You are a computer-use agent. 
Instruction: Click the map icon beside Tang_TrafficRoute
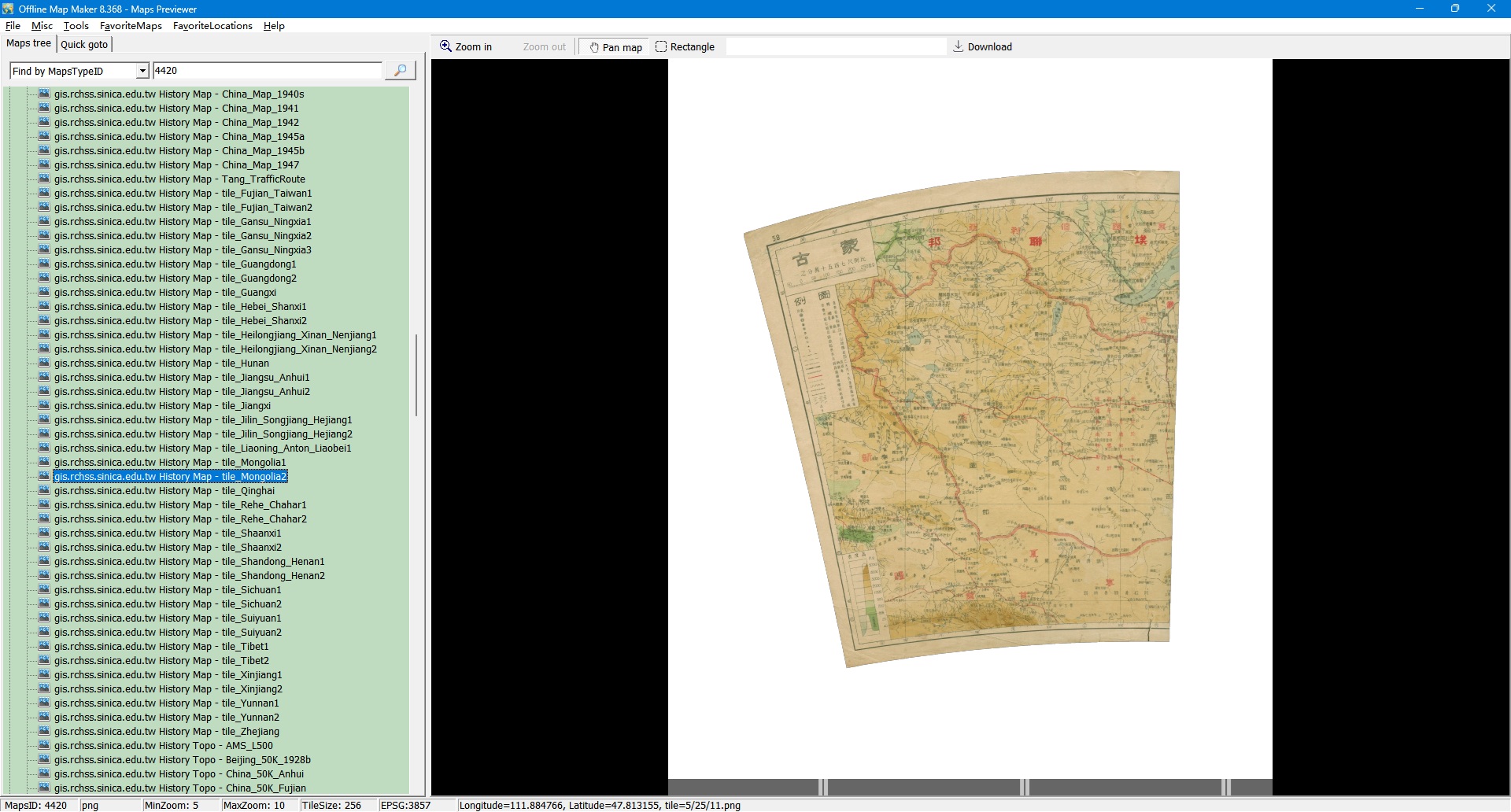tap(44, 179)
